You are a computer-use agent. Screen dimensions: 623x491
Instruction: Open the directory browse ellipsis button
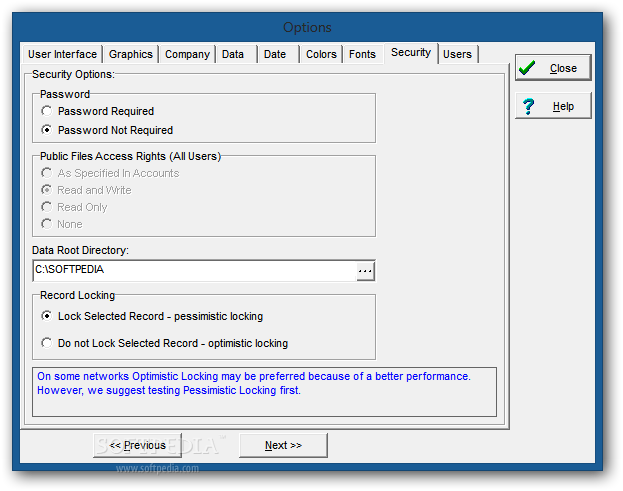click(365, 271)
